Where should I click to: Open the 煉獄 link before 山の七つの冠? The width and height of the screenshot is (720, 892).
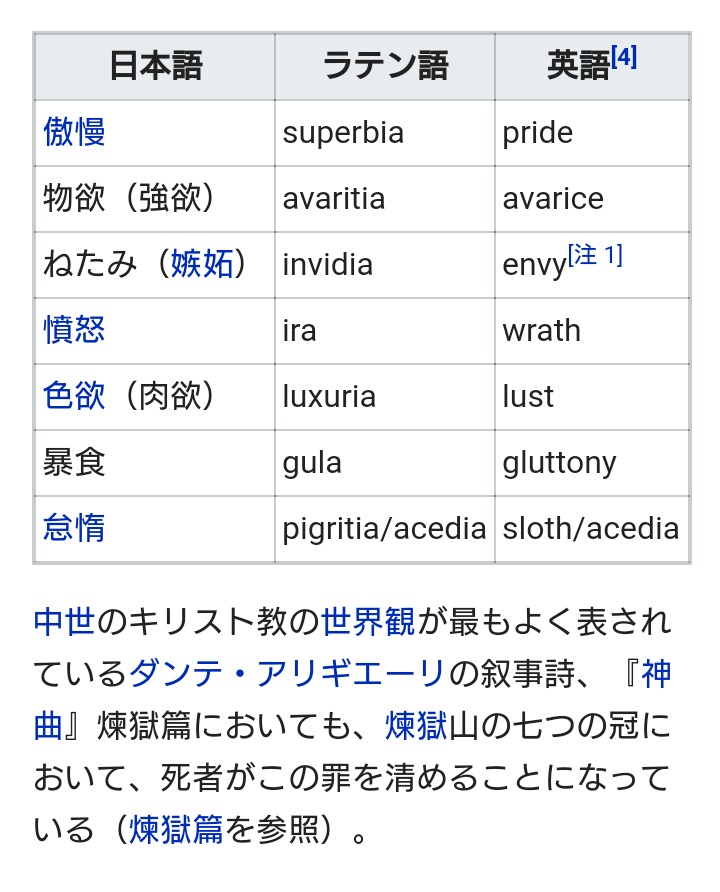coord(416,726)
